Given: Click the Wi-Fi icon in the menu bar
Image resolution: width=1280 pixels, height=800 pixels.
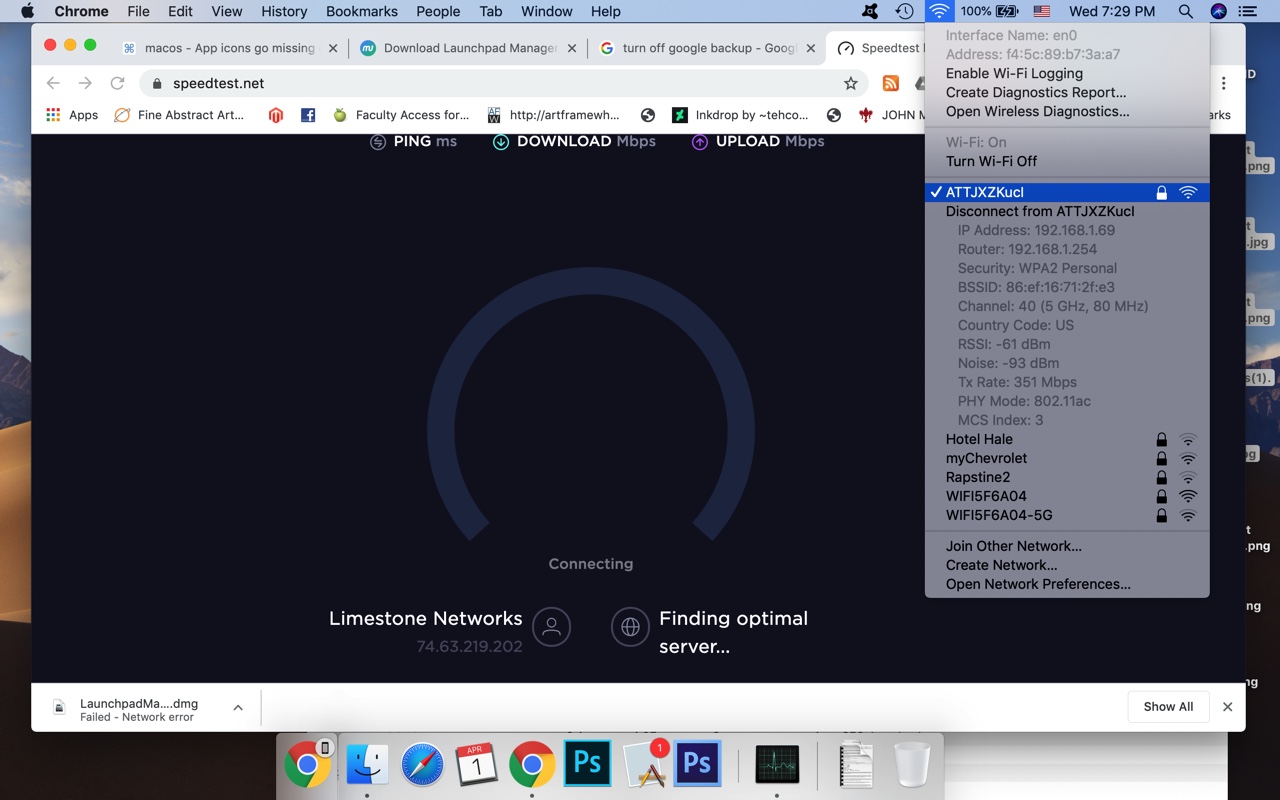Looking at the screenshot, I should (x=939, y=11).
